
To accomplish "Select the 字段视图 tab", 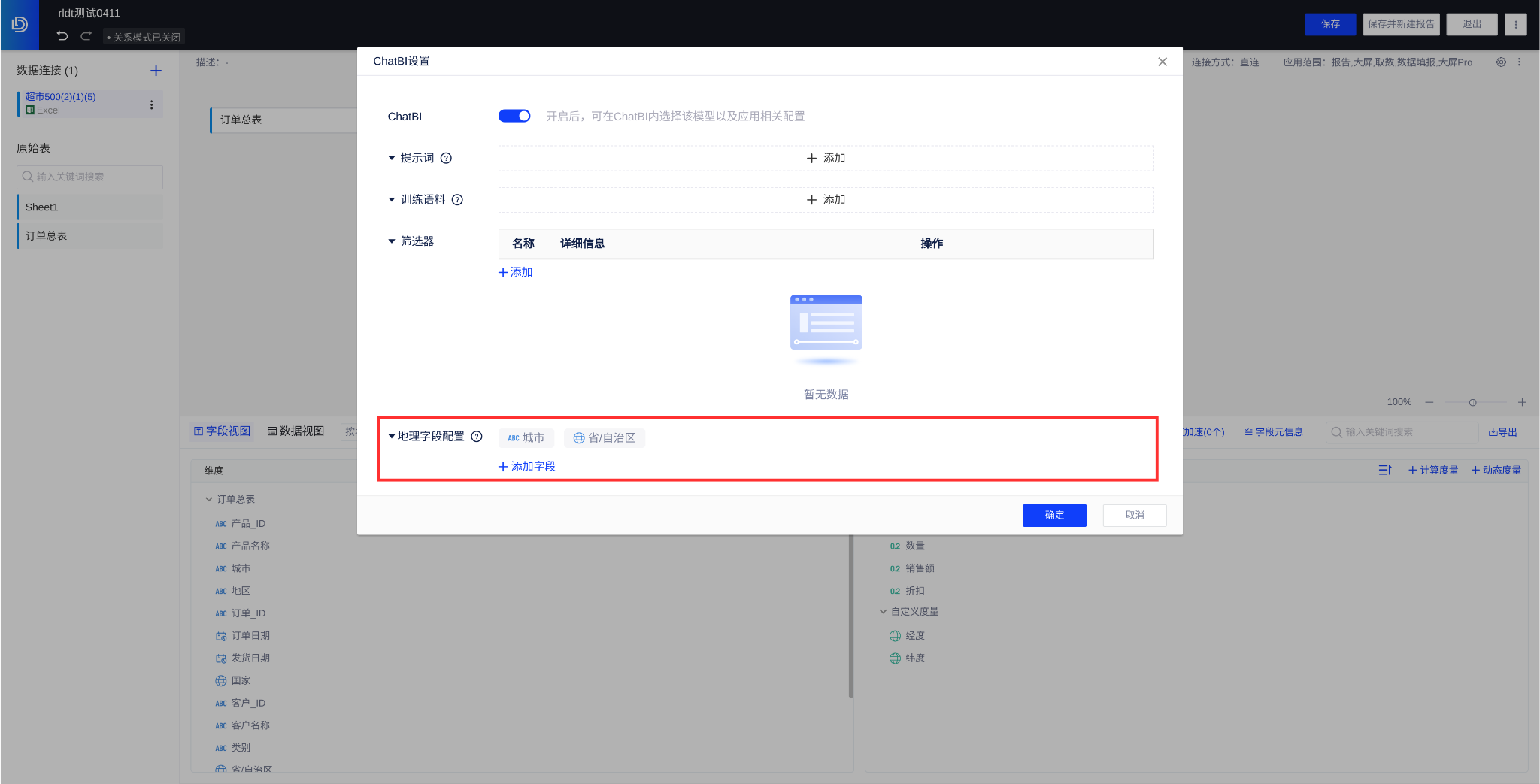I will [x=221, y=431].
